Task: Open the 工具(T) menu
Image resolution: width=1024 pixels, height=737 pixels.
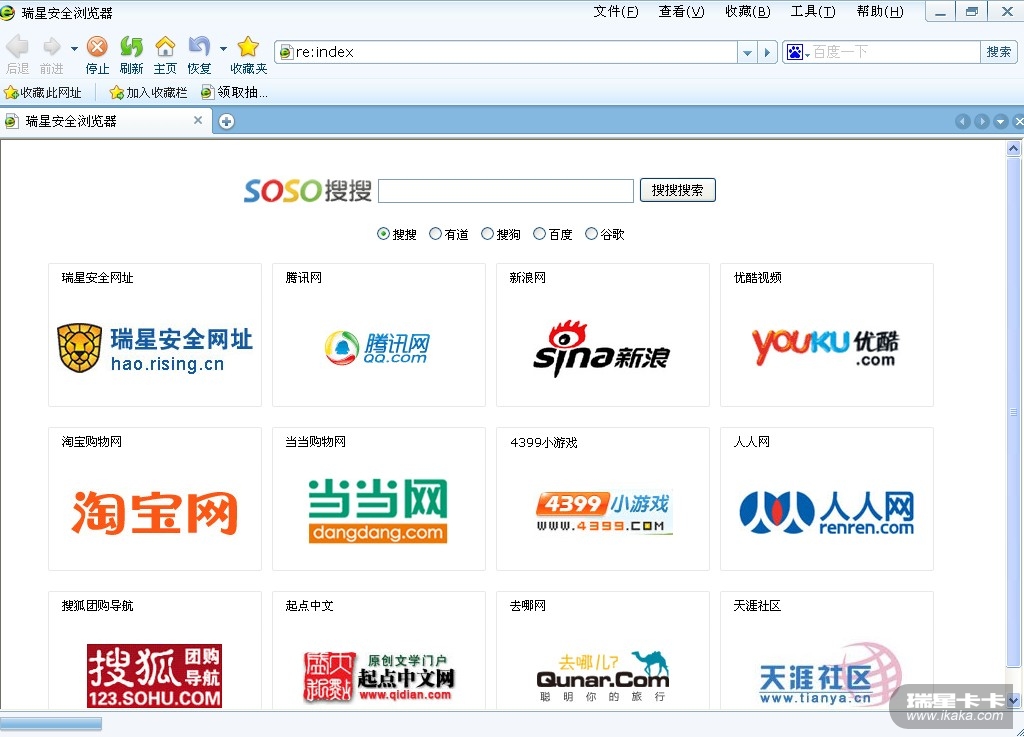Action: (x=812, y=11)
